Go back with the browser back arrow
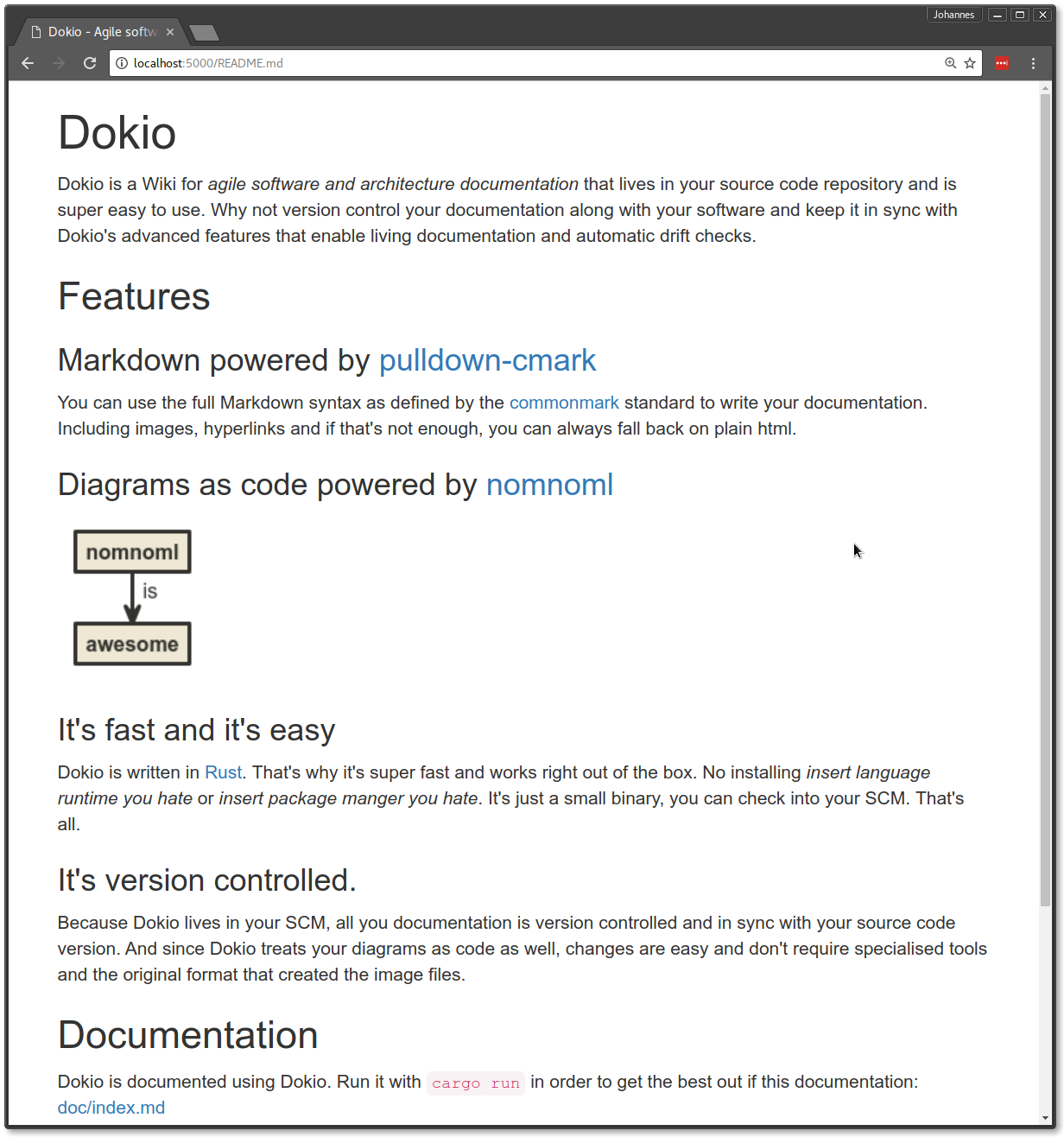The image size is (1064, 1137). click(x=28, y=63)
